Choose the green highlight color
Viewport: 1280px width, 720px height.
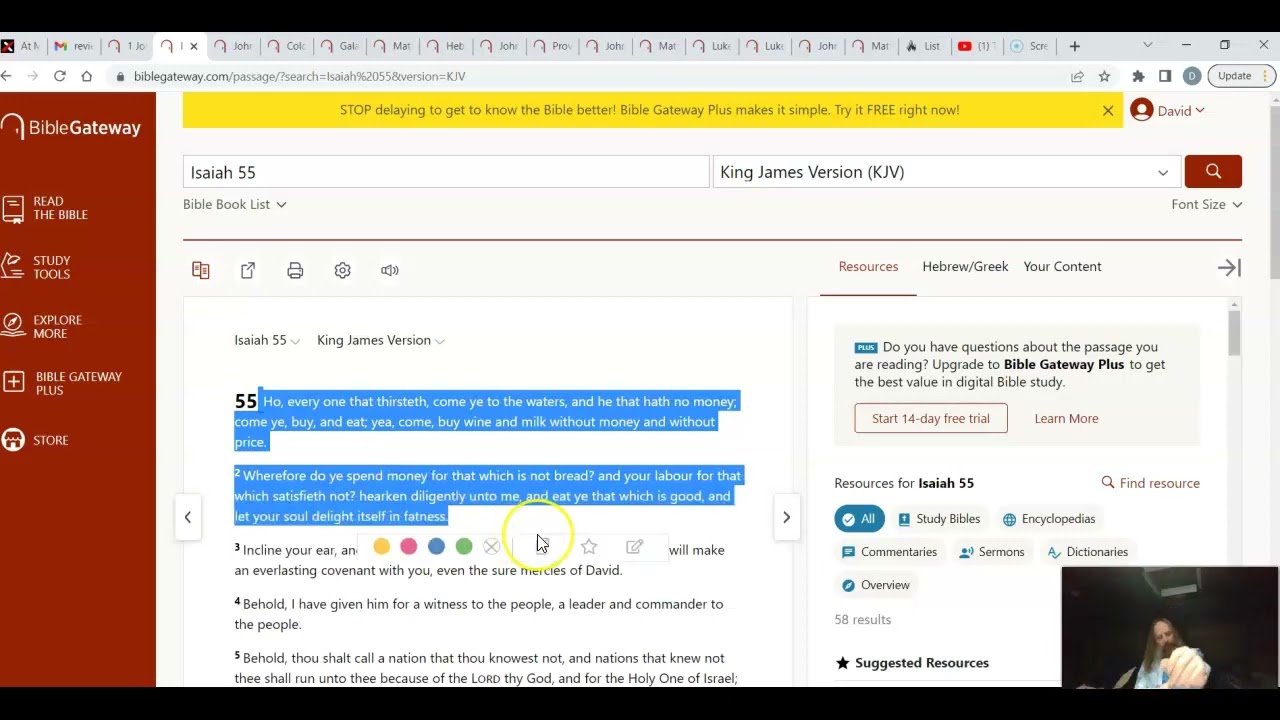click(464, 546)
